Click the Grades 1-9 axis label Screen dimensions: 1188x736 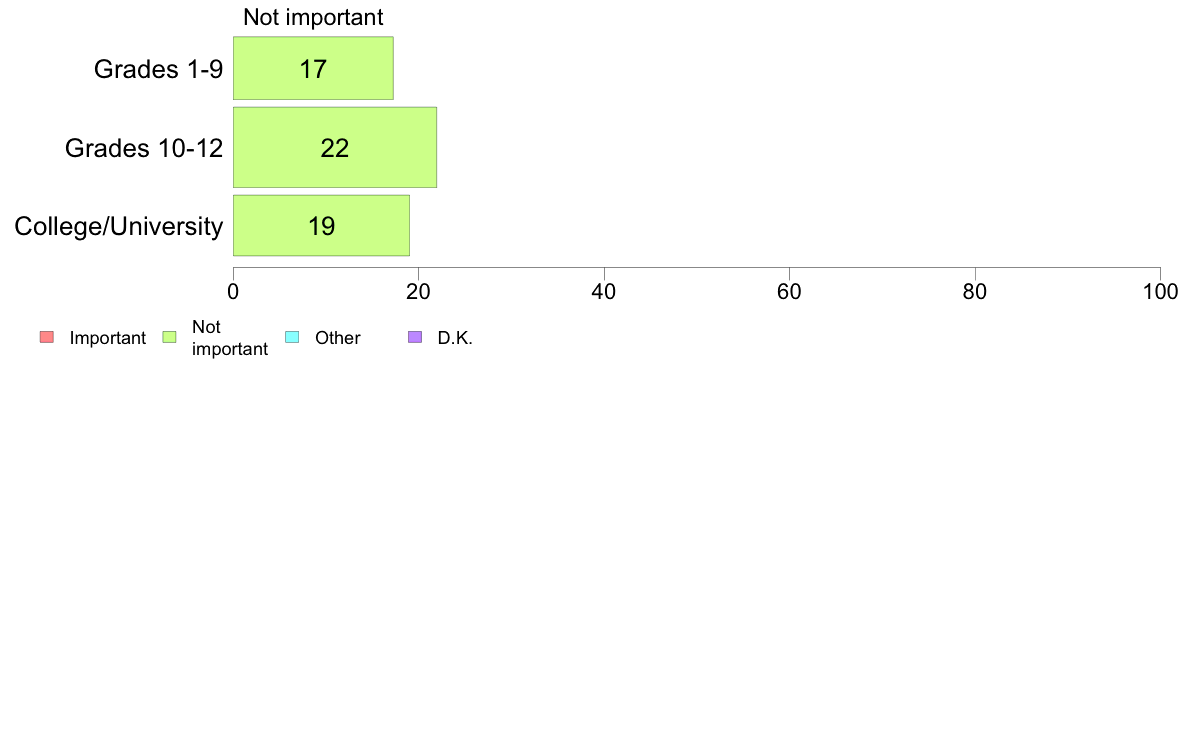pyautogui.click(x=158, y=69)
